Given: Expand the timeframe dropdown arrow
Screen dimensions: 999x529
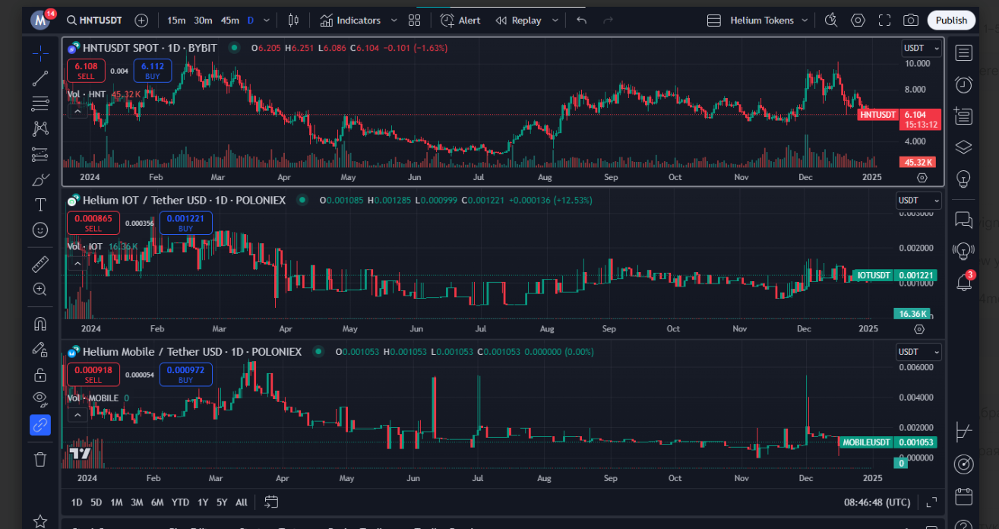Looking at the screenshot, I should (266, 20).
